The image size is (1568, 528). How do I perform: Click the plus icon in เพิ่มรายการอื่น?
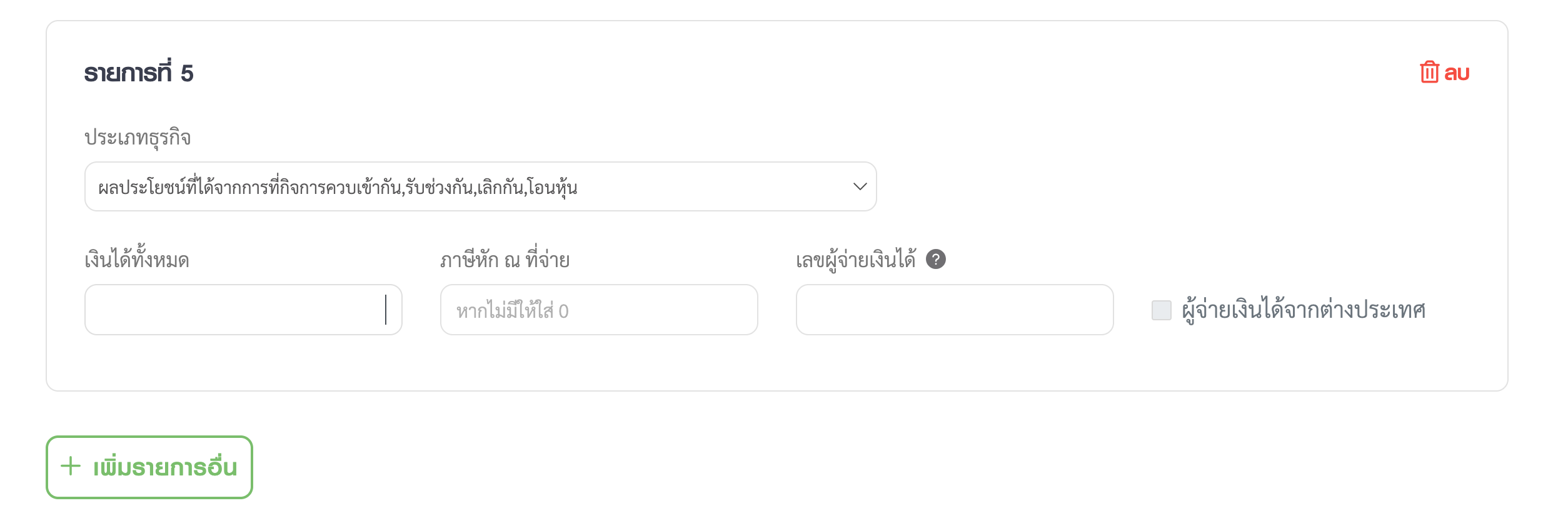pyautogui.click(x=71, y=466)
